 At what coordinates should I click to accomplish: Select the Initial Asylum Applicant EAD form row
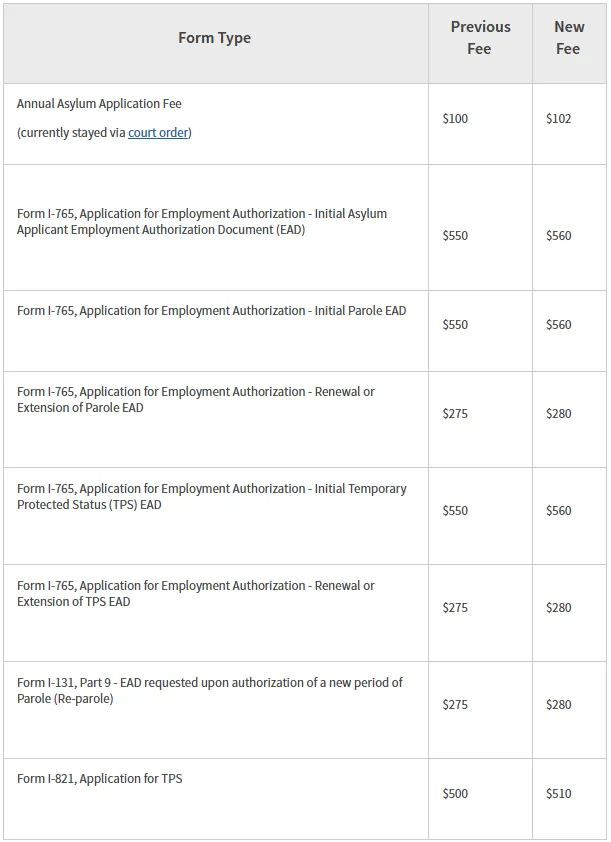pyautogui.click(x=202, y=222)
